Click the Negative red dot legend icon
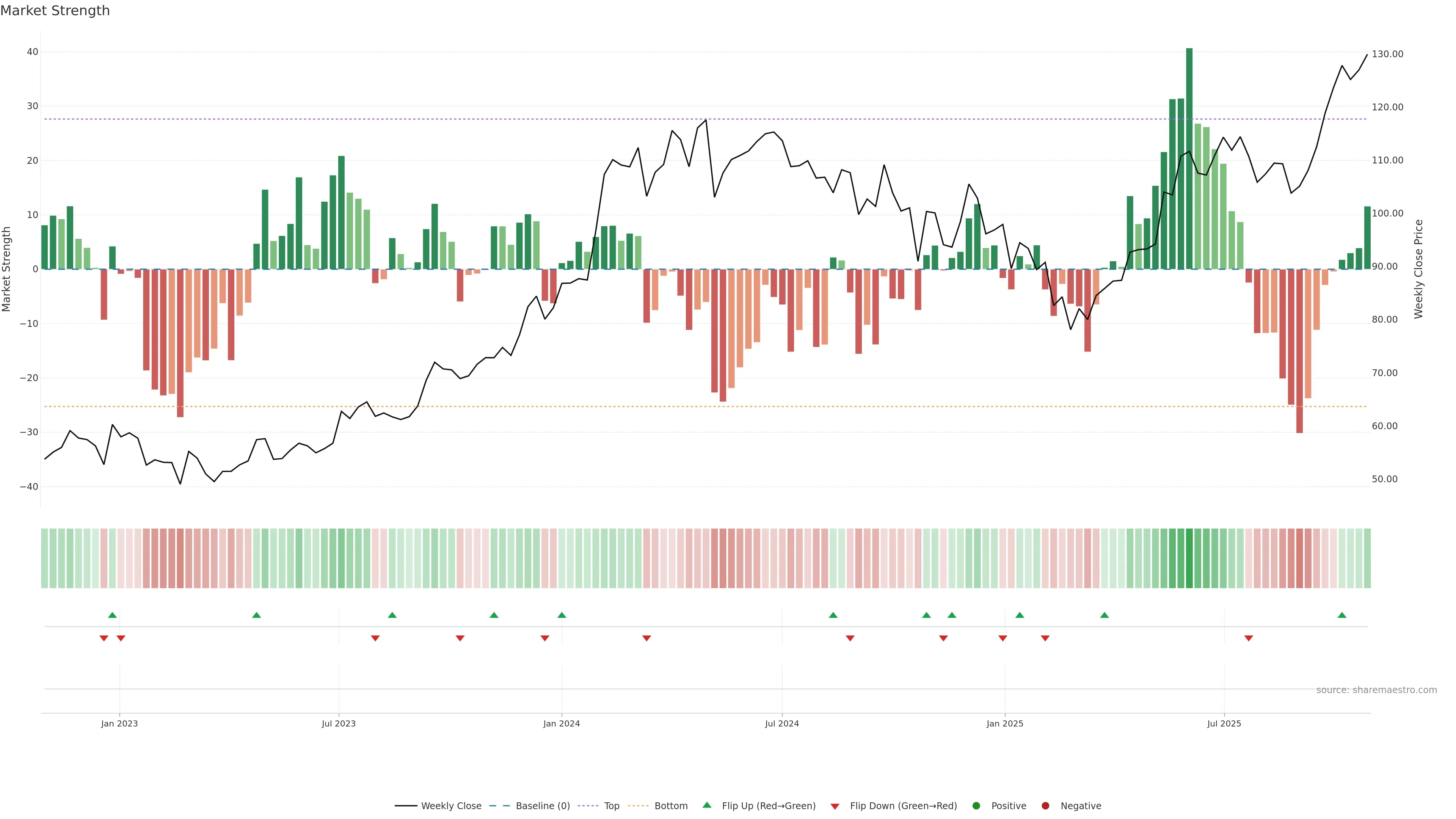This screenshot has height=819, width=1456. [x=1045, y=806]
